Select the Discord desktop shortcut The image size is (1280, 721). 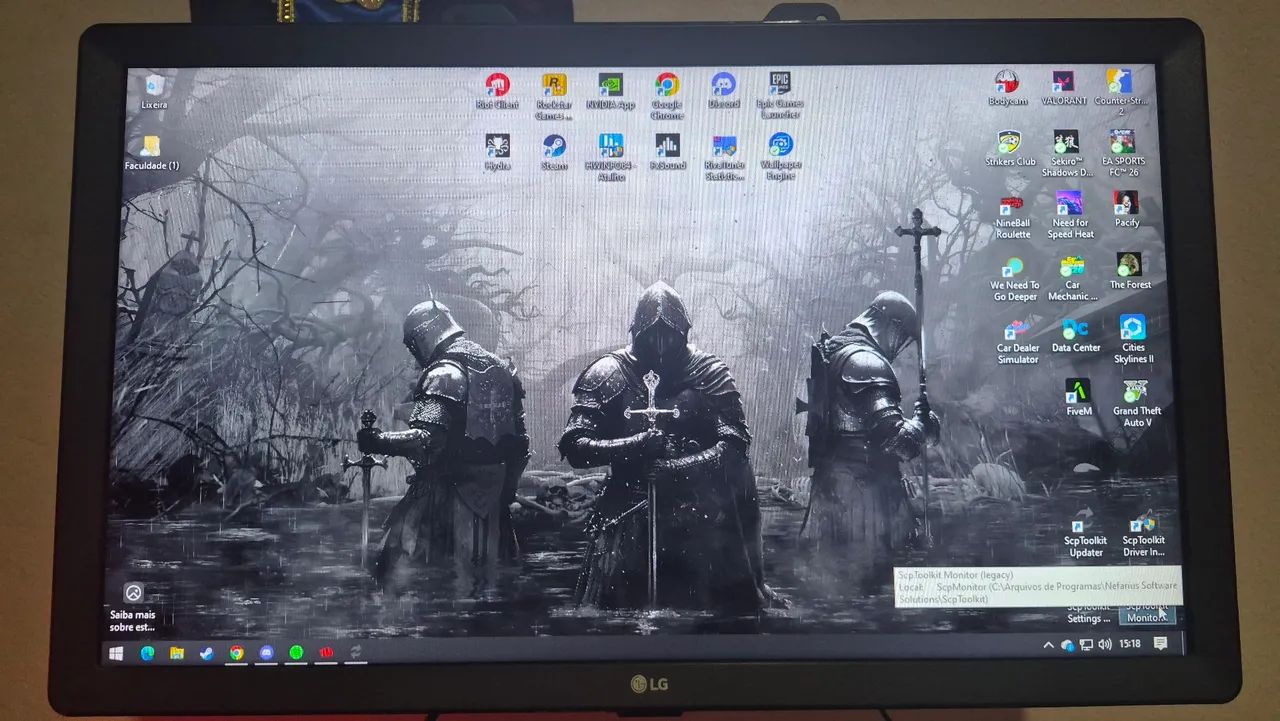[724, 90]
